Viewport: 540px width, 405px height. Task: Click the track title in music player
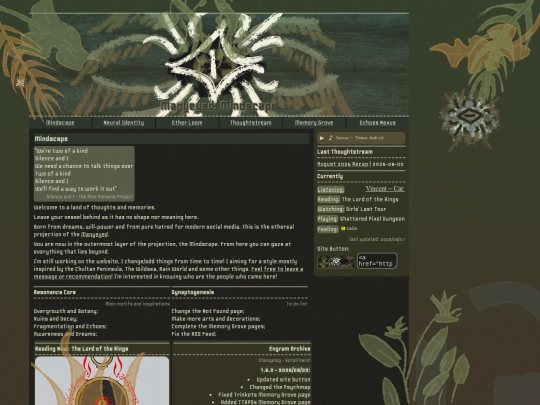(x=360, y=138)
